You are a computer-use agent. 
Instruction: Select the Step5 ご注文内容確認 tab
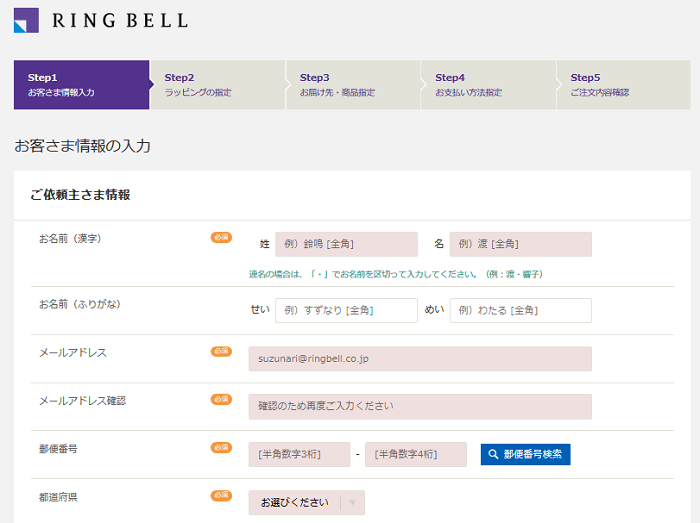[x=624, y=85]
